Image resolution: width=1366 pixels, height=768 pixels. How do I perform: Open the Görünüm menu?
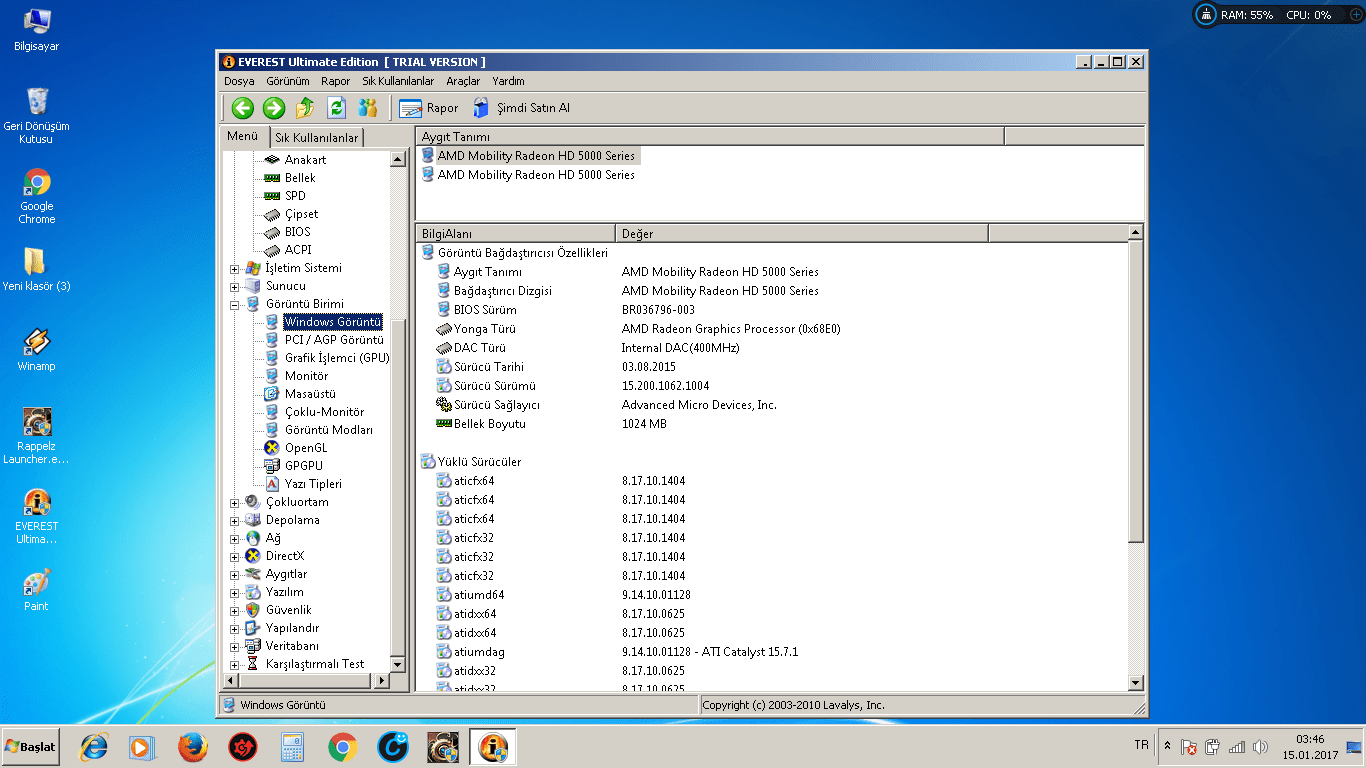tap(288, 81)
